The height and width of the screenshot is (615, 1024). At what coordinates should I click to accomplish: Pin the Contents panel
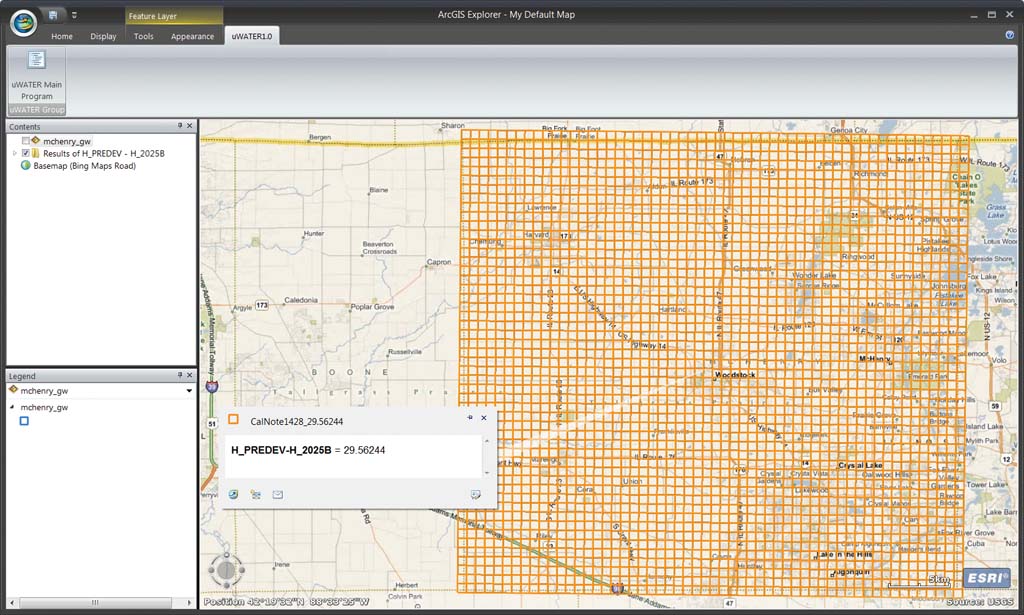click(x=180, y=125)
